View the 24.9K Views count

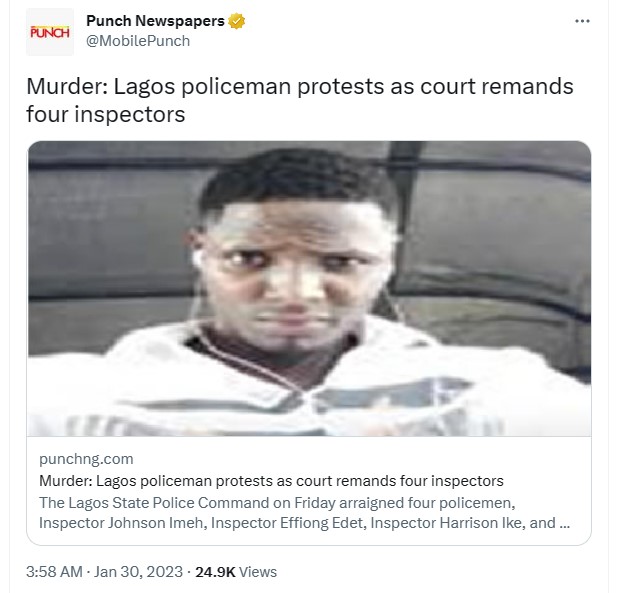point(236,572)
